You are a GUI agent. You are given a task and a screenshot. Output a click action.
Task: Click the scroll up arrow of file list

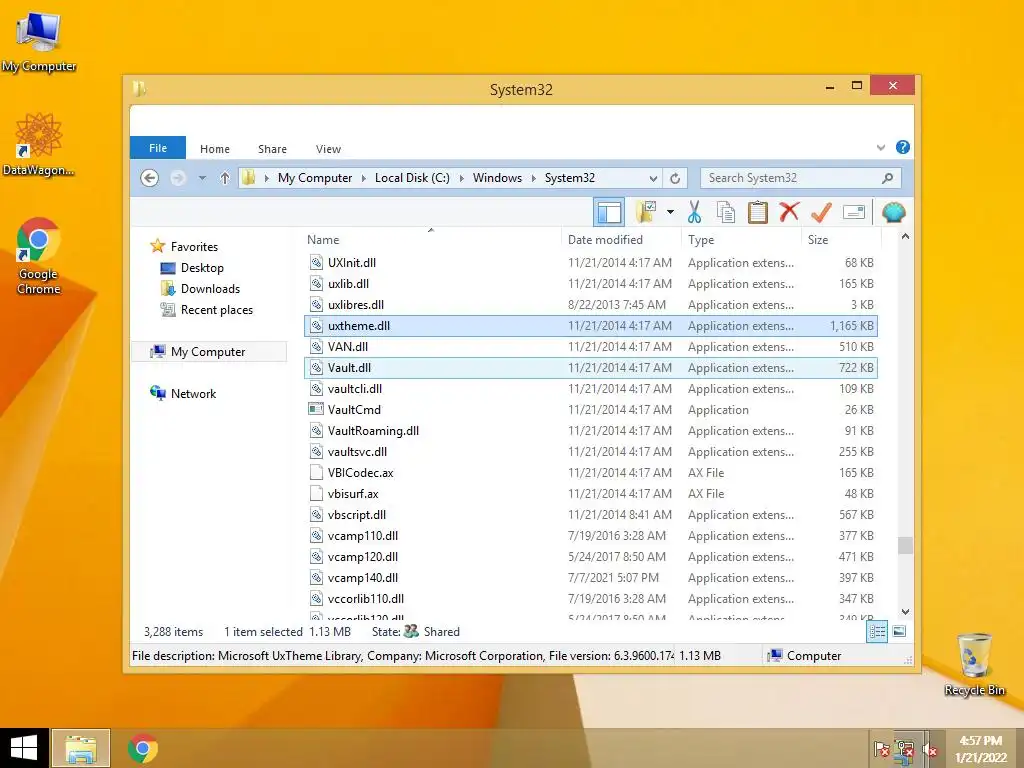coord(905,236)
